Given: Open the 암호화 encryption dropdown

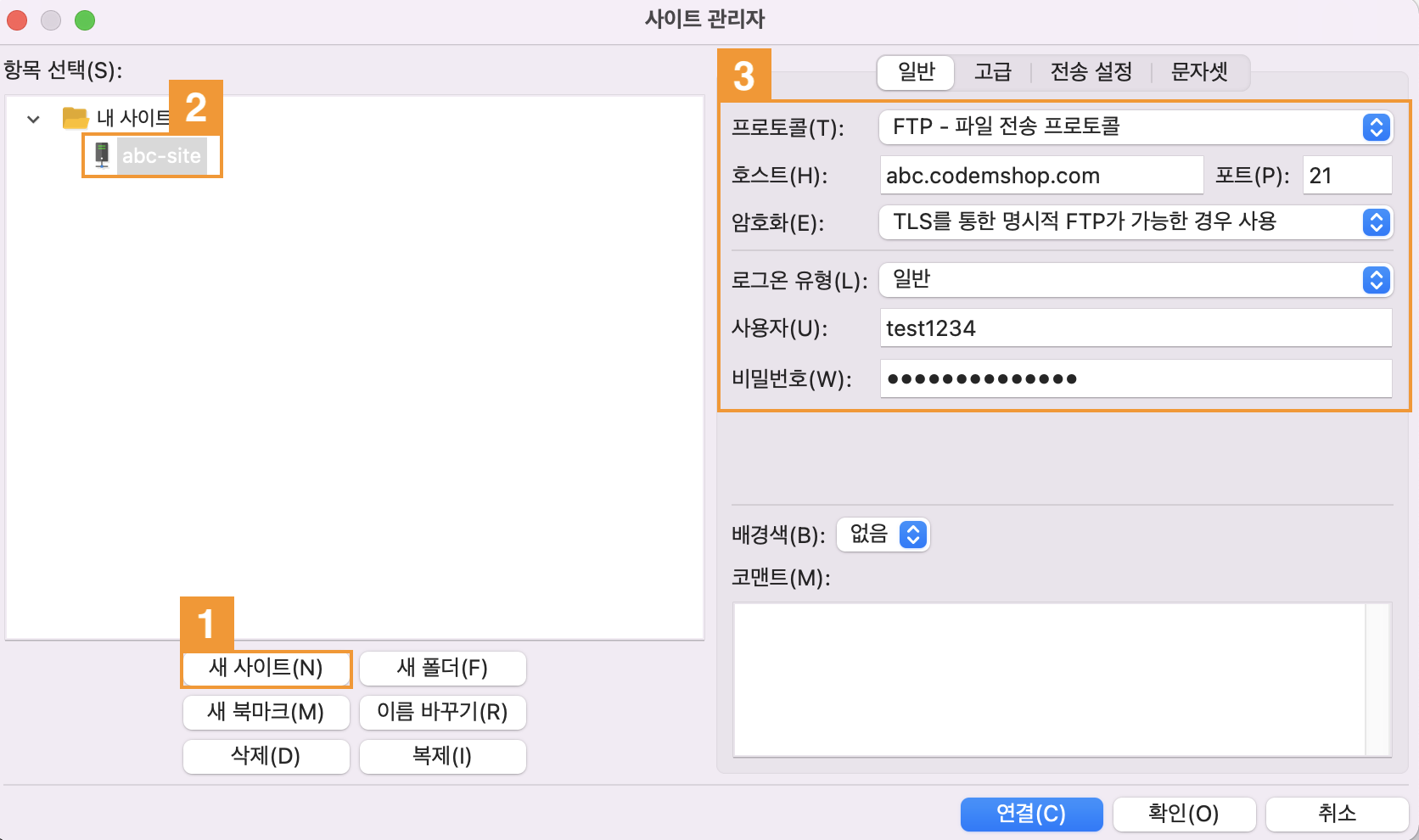Looking at the screenshot, I should [1135, 222].
